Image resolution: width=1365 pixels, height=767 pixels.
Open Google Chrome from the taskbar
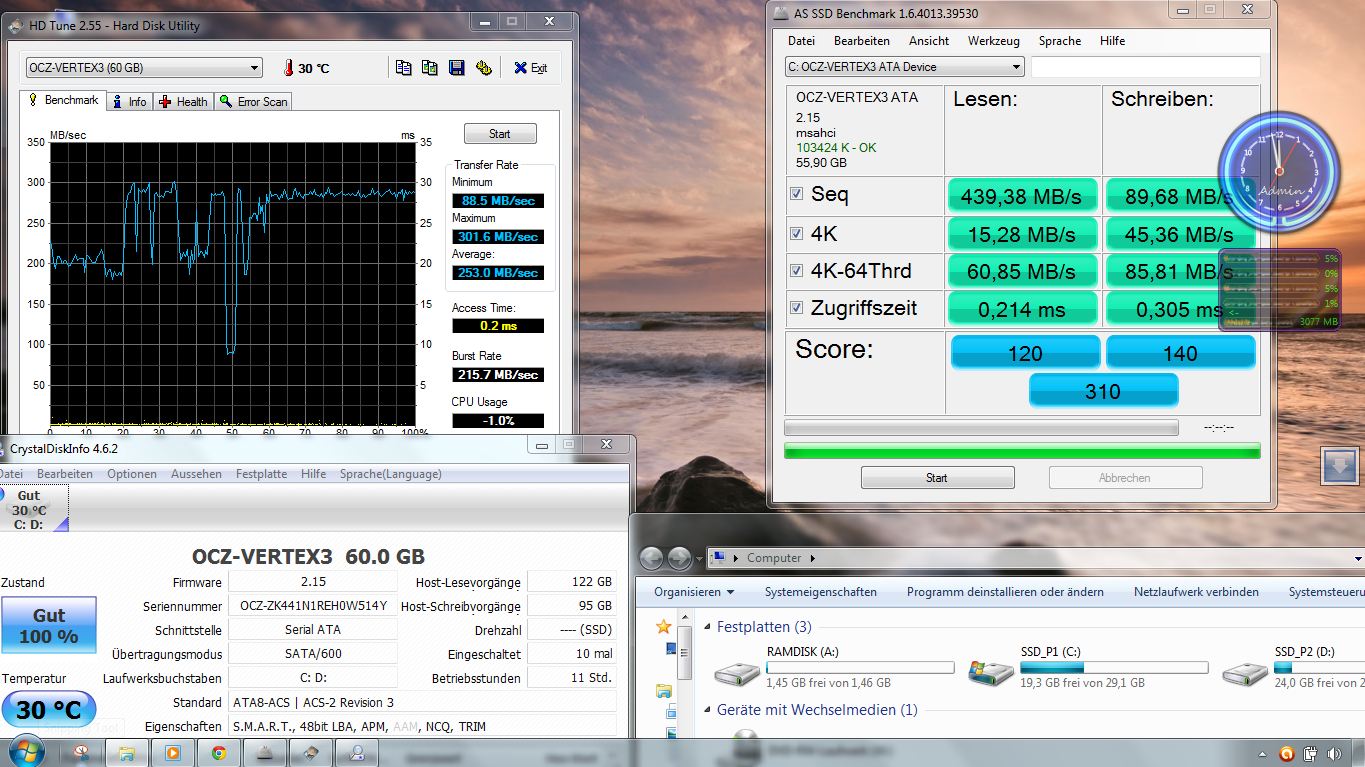point(219,753)
